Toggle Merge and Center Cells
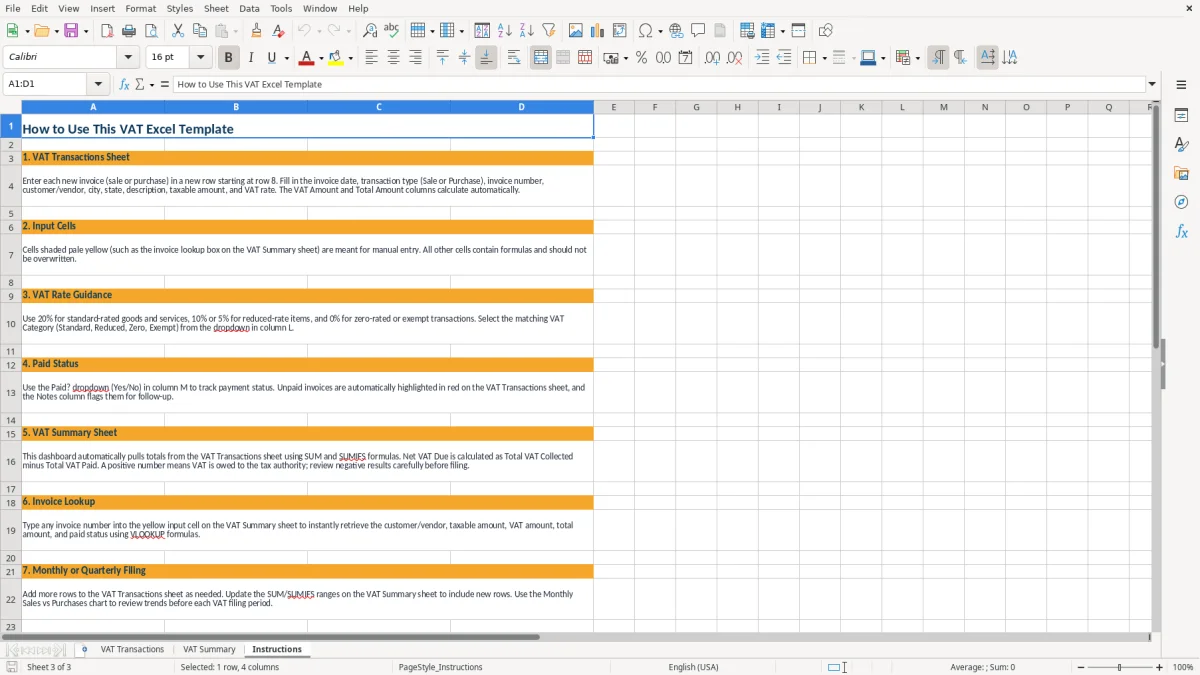The height and width of the screenshot is (675, 1200). pyautogui.click(x=541, y=58)
